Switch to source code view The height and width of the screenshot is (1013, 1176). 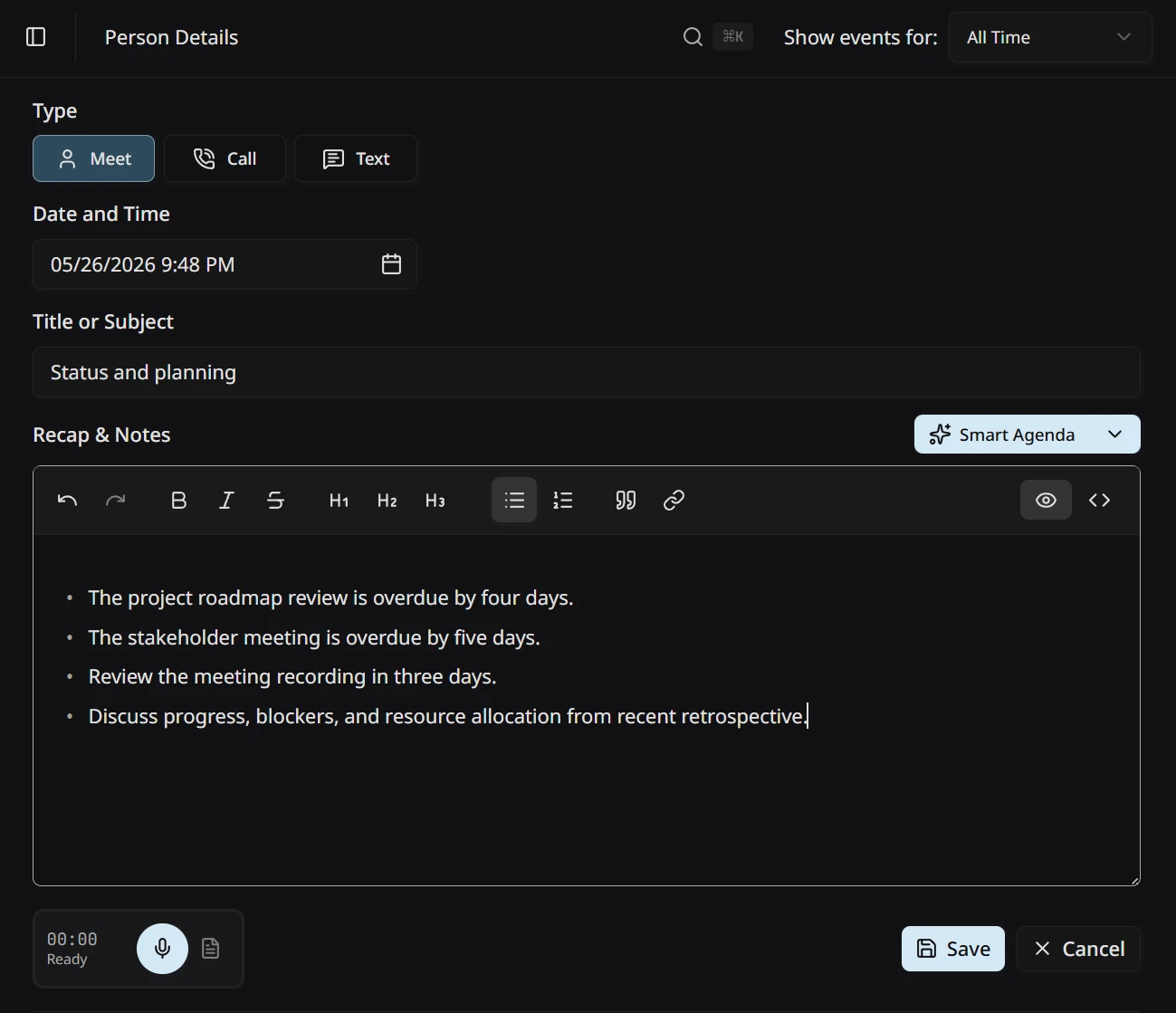(1099, 501)
